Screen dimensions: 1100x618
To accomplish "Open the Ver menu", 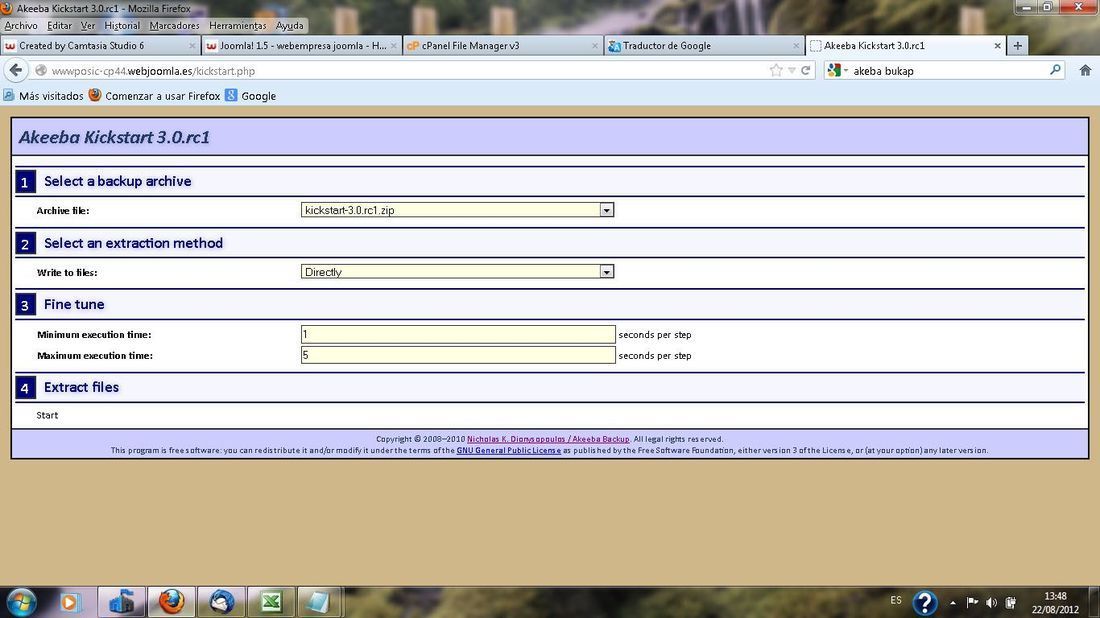I will 88,26.
